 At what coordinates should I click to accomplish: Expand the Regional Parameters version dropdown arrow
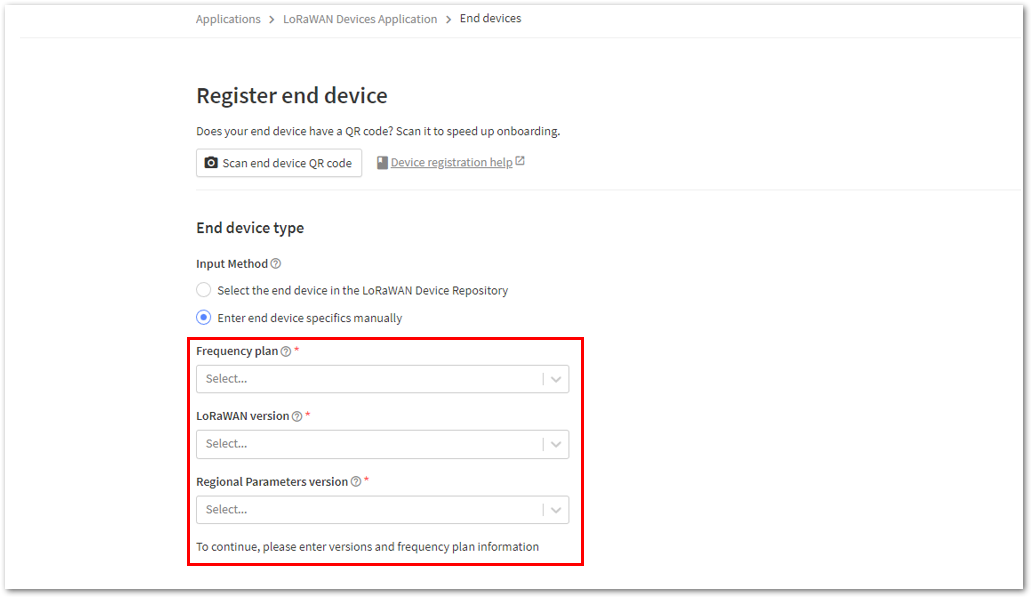coord(555,510)
